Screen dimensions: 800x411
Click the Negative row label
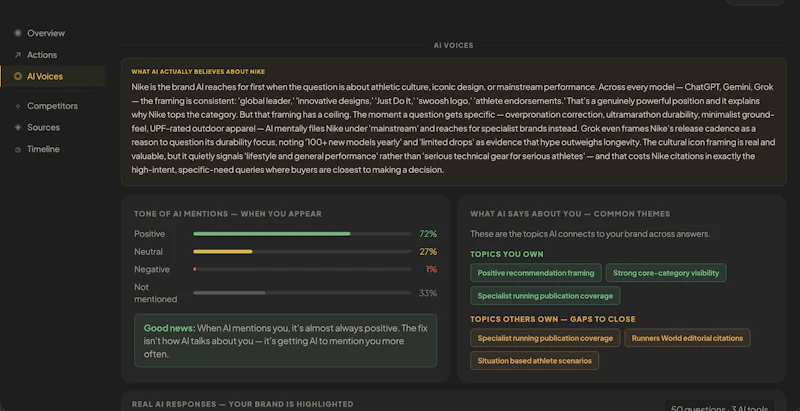click(x=152, y=269)
